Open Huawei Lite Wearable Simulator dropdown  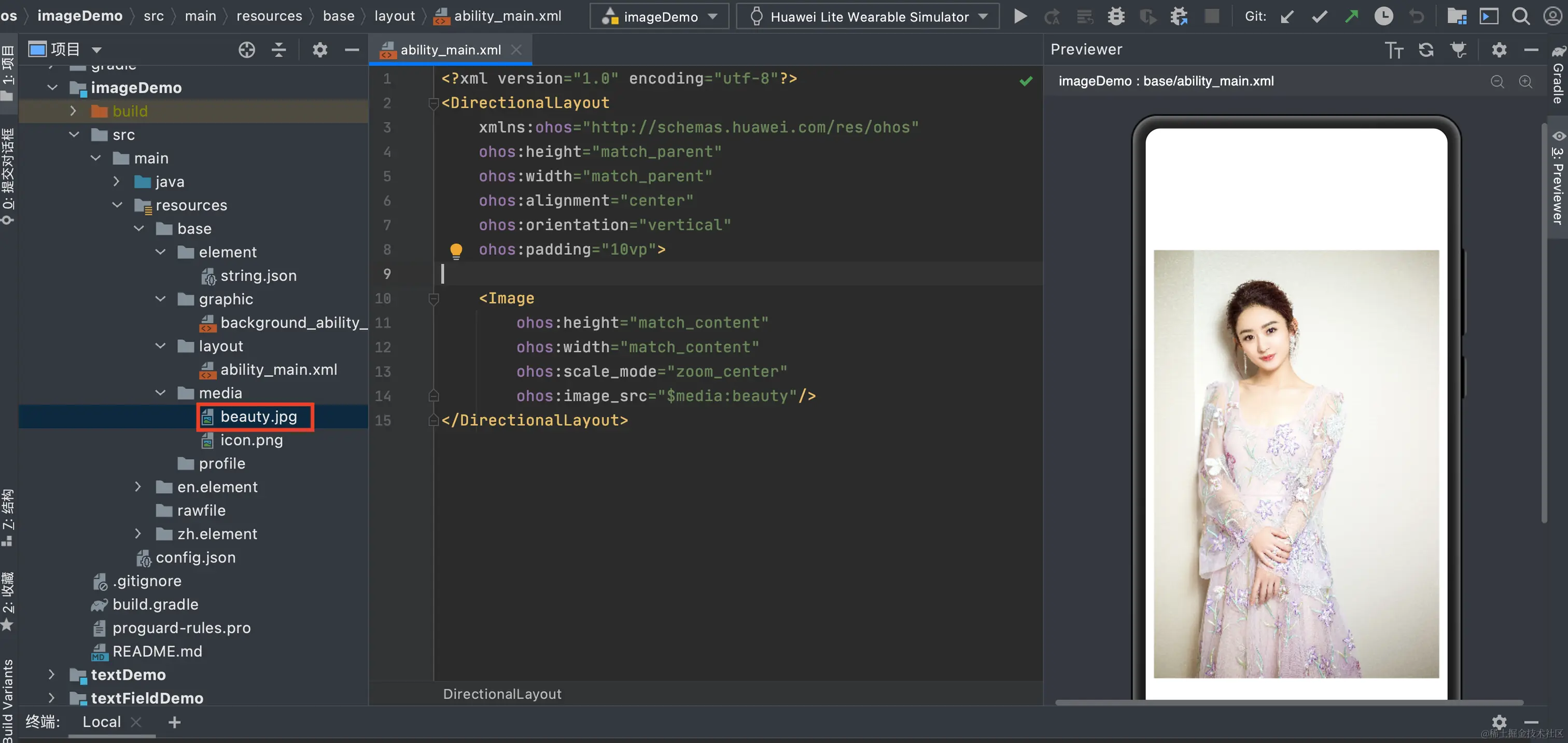point(867,17)
